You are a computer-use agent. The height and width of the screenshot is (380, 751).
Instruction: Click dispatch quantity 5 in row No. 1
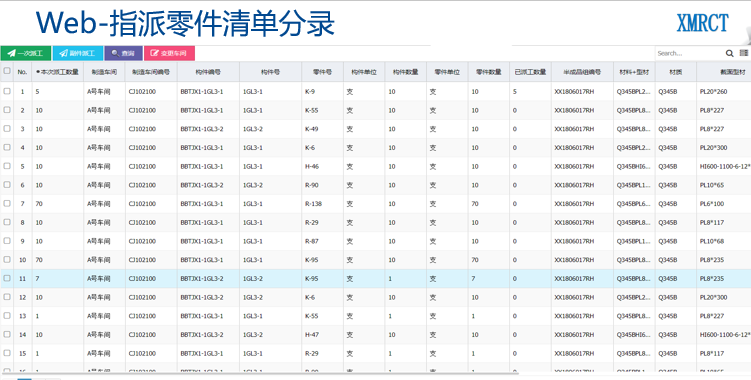57,92
